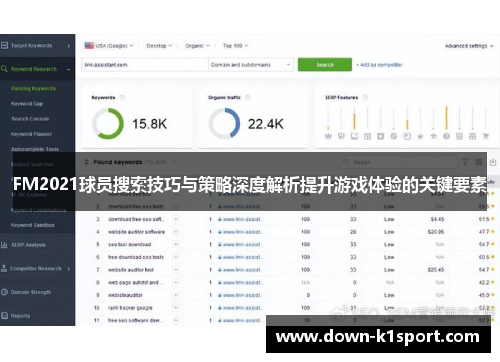The image size is (500, 362).
Task: Click the image pack icon in SERP Features
Action: [354, 136]
